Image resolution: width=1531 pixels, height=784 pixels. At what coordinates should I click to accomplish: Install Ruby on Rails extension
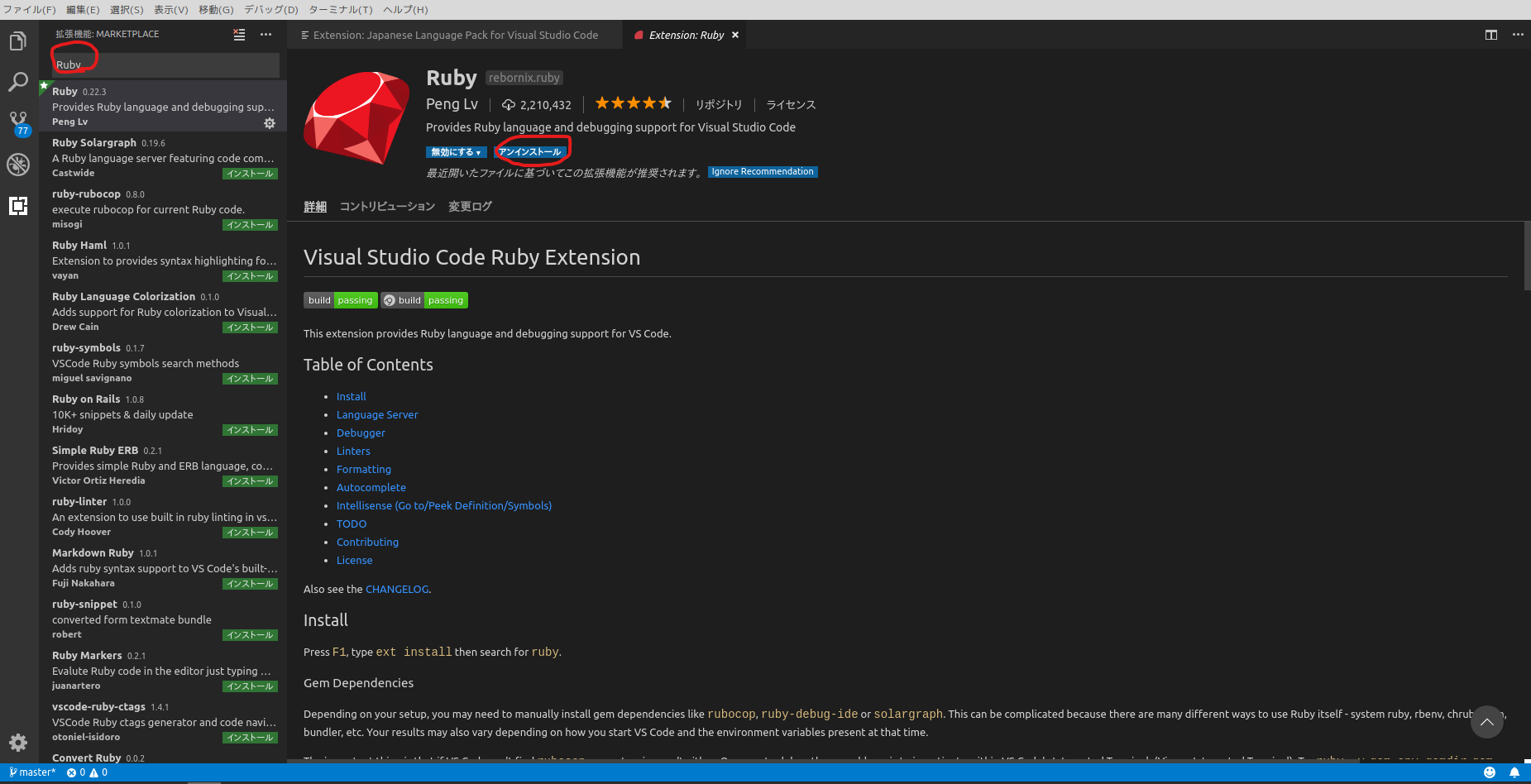point(250,430)
